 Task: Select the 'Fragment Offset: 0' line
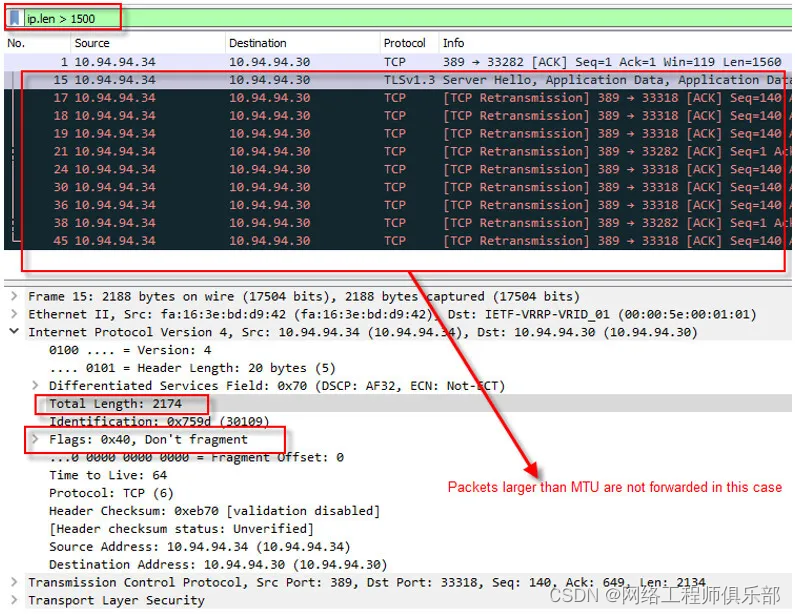(196, 457)
